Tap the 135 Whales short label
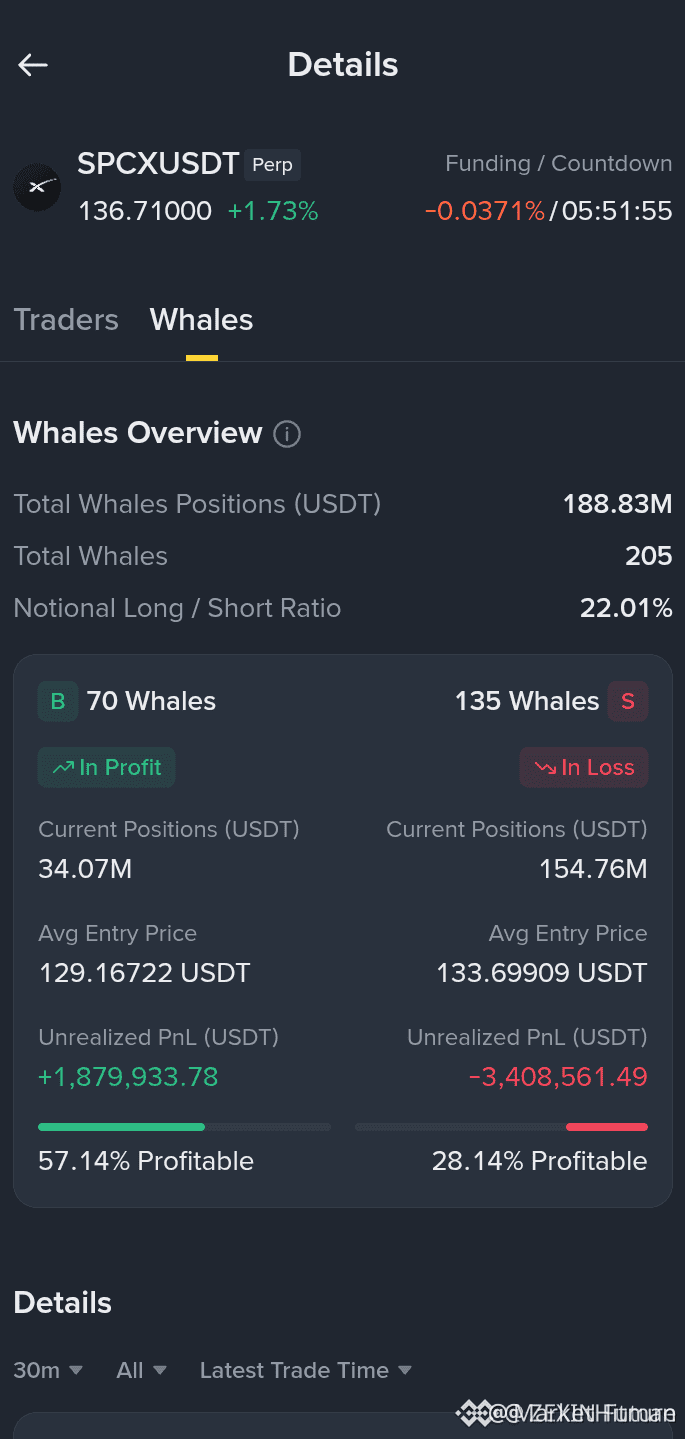The width and height of the screenshot is (685, 1439). (527, 701)
